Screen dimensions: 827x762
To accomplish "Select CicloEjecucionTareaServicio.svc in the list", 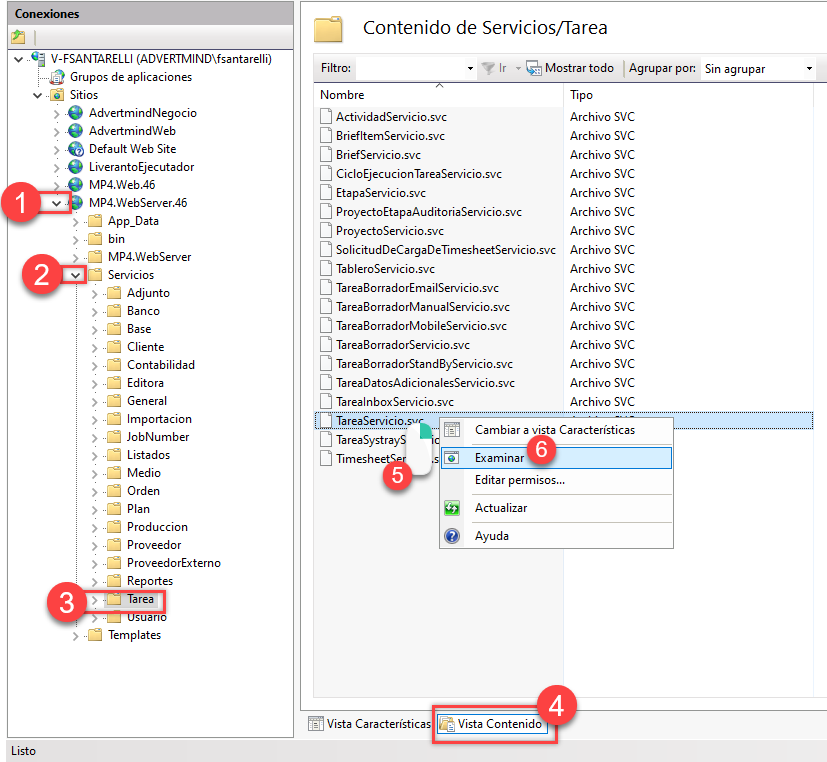I will pyautogui.click(x=419, y=173).
